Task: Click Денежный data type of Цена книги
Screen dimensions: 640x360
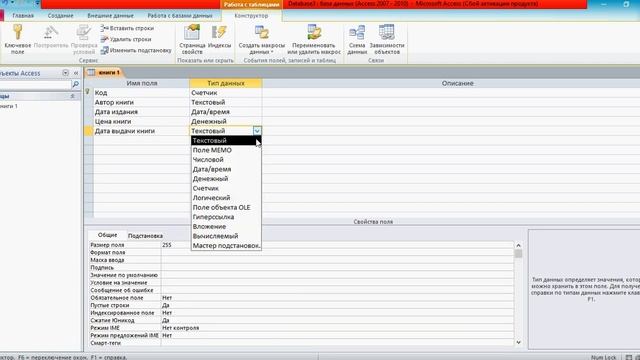Action: (x=226, y=122)
